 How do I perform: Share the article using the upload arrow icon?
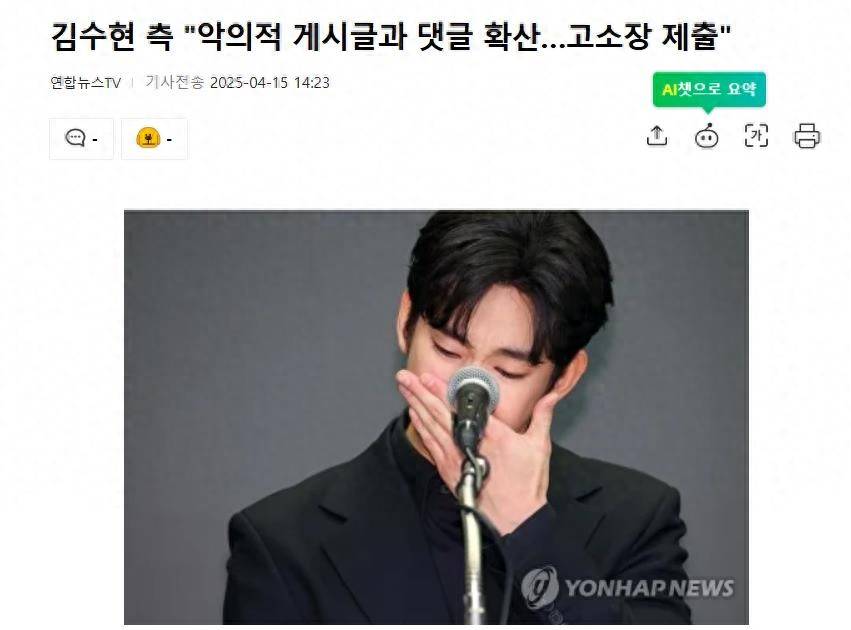(657, 136)
